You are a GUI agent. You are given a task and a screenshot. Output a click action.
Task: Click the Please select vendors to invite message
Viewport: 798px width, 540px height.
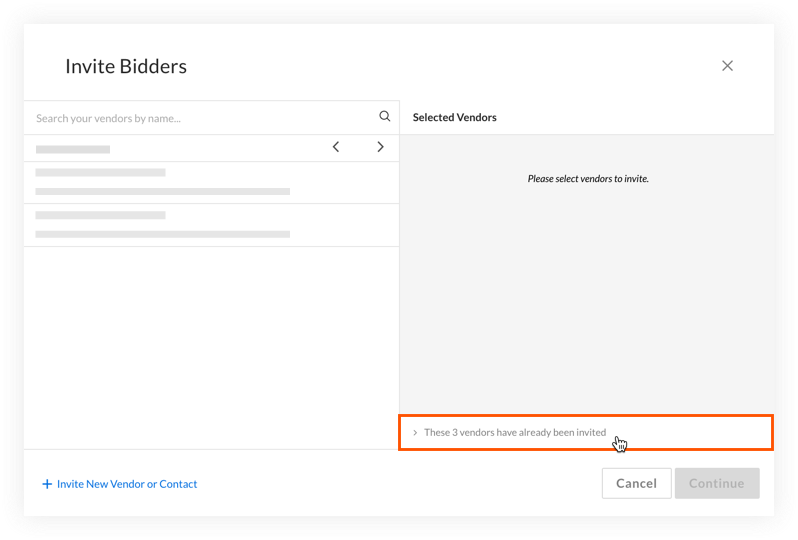[588, 179]
